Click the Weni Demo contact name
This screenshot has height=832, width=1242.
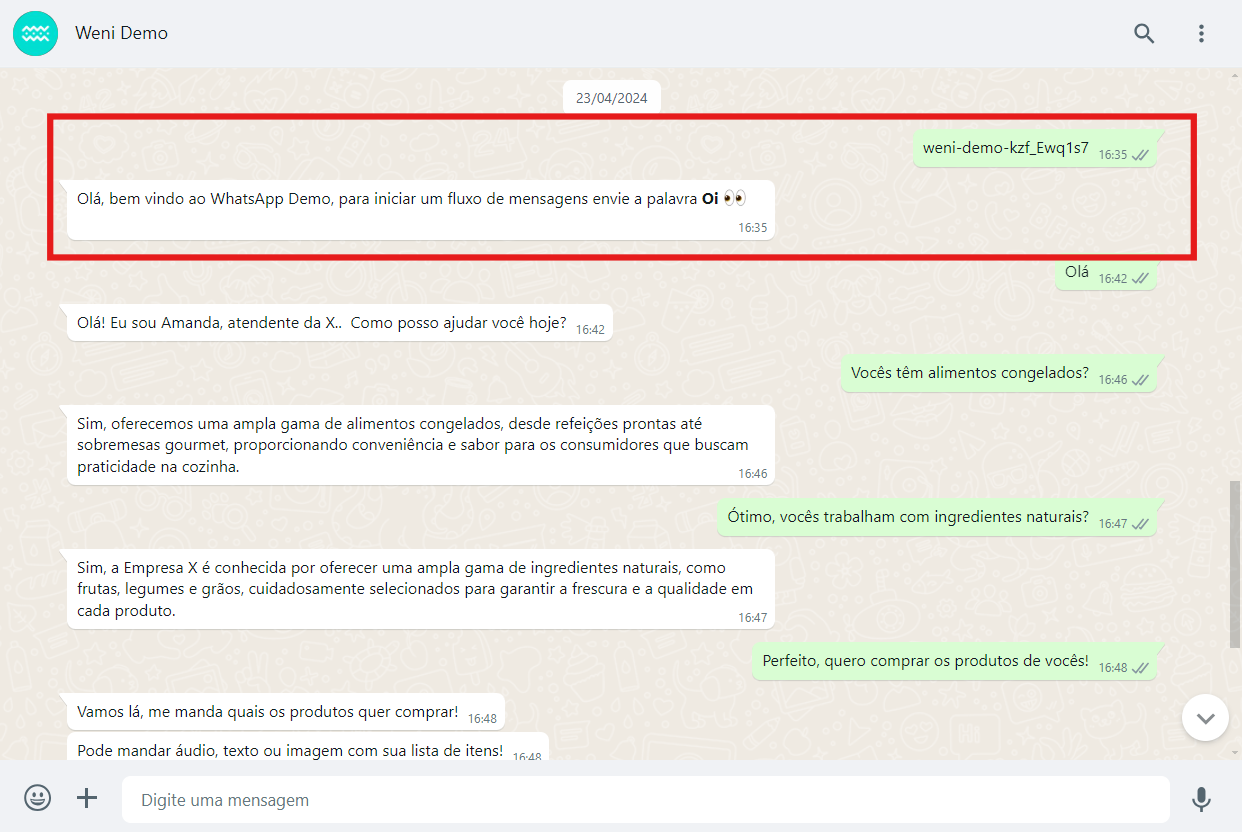pyautogui.click(x=121, y=33)
